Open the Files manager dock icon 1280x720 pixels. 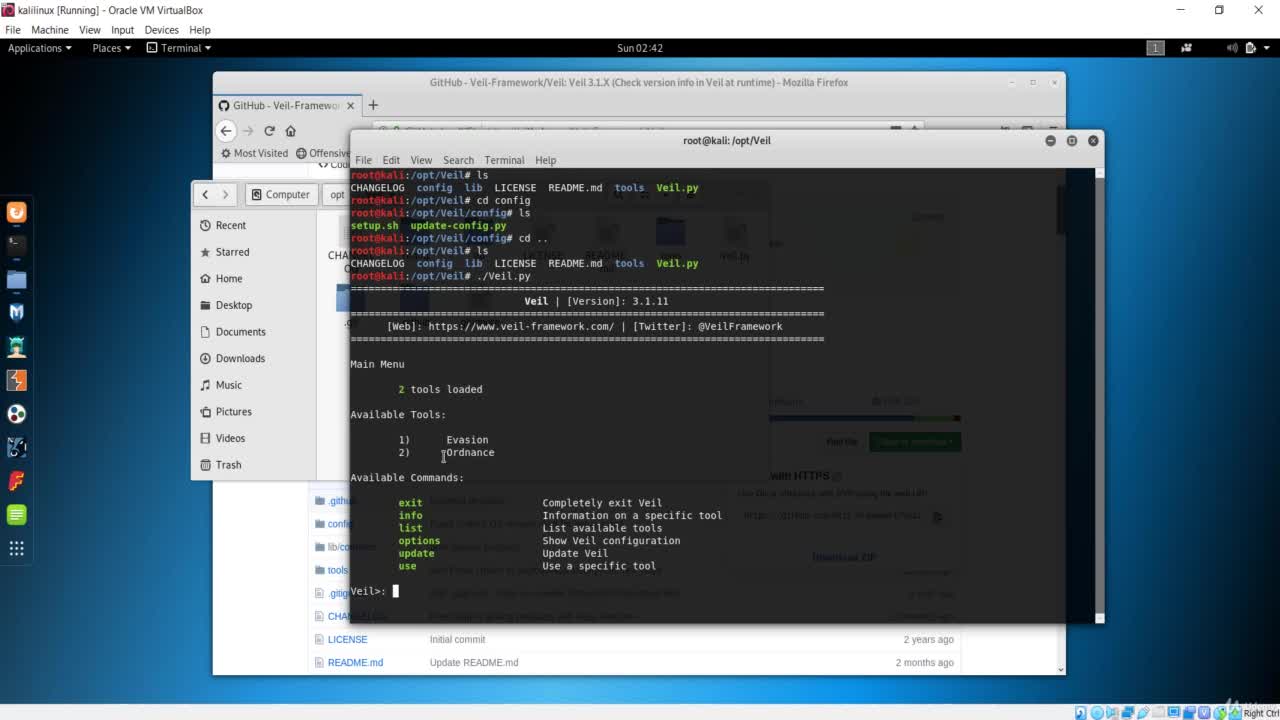16,279
